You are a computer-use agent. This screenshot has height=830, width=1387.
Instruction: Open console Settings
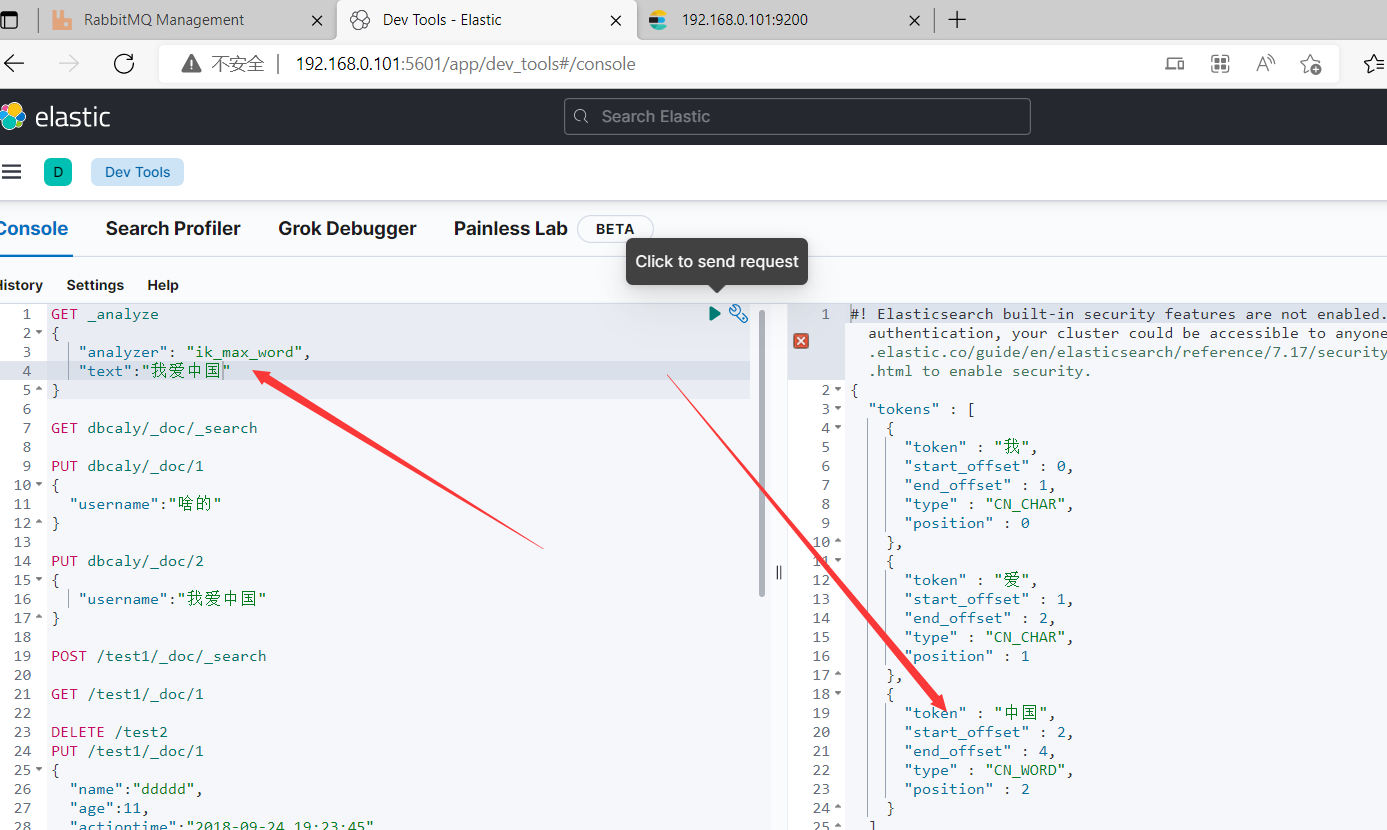pyautogui.click(x=95, y=285)
